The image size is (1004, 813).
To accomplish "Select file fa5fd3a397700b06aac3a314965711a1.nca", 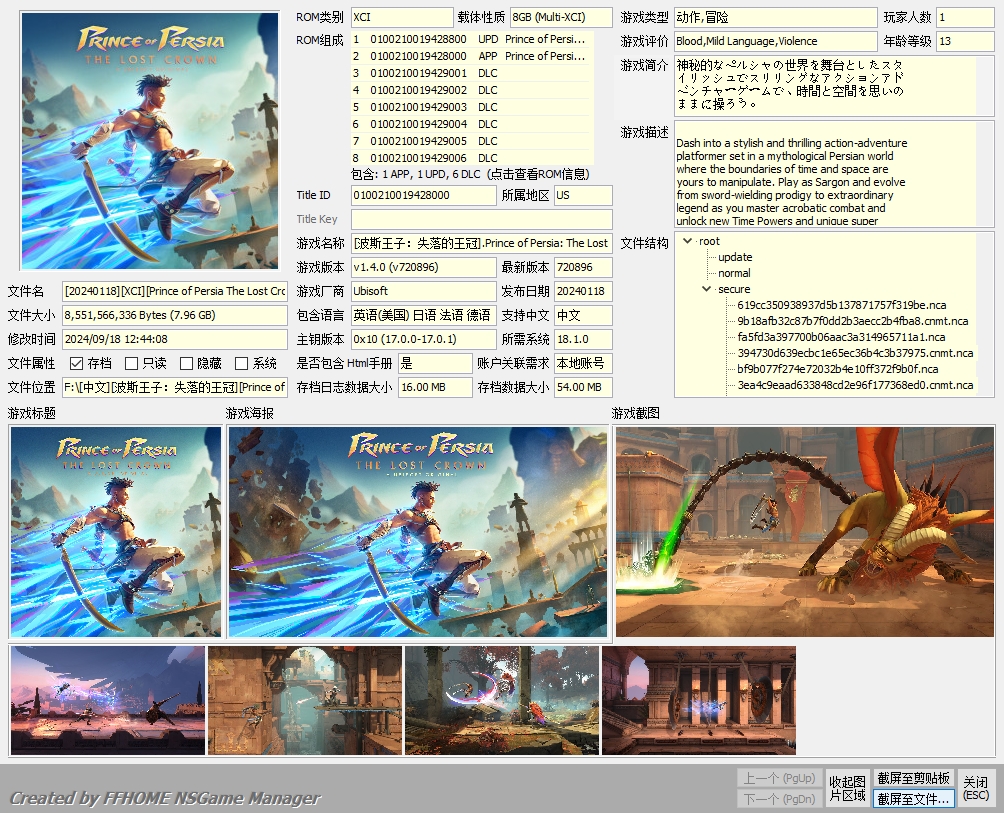I will tap(841, 337).
